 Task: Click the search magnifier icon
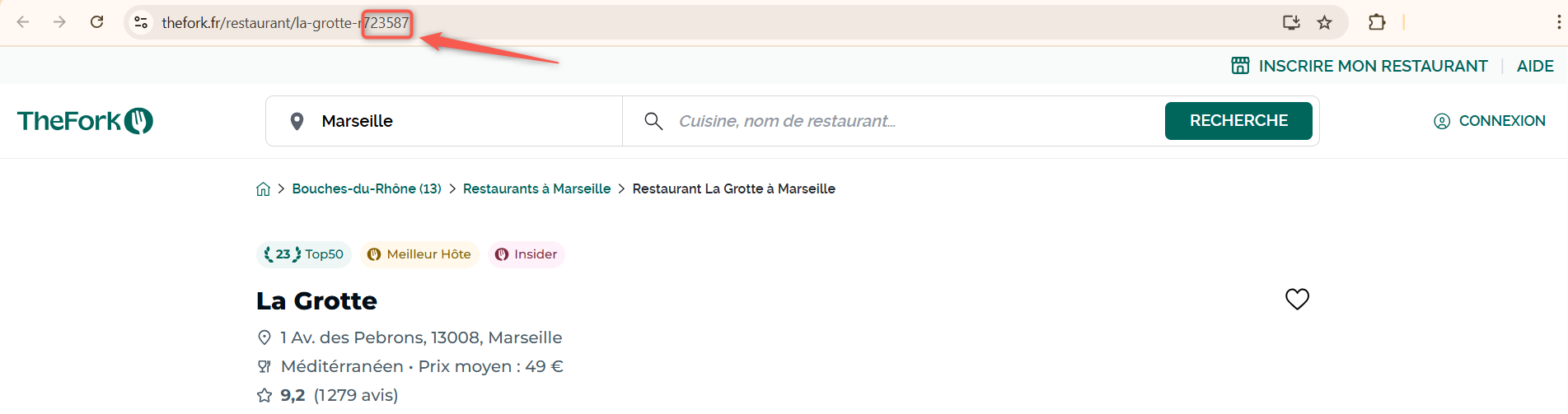(x=653, y=121)
